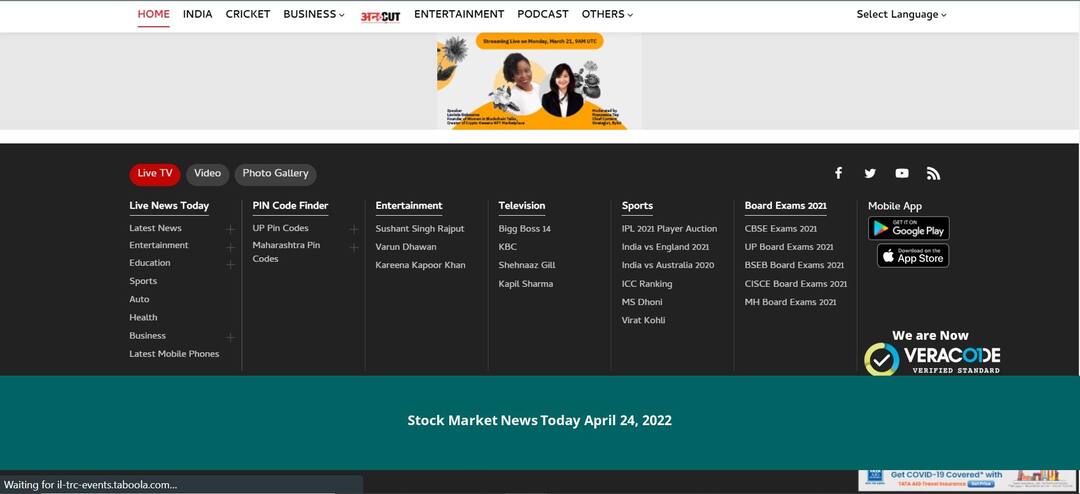This screenshot has width=1080, height=494.
Task: Open the RSS feed icon
Action: click(x=933, y=174)
